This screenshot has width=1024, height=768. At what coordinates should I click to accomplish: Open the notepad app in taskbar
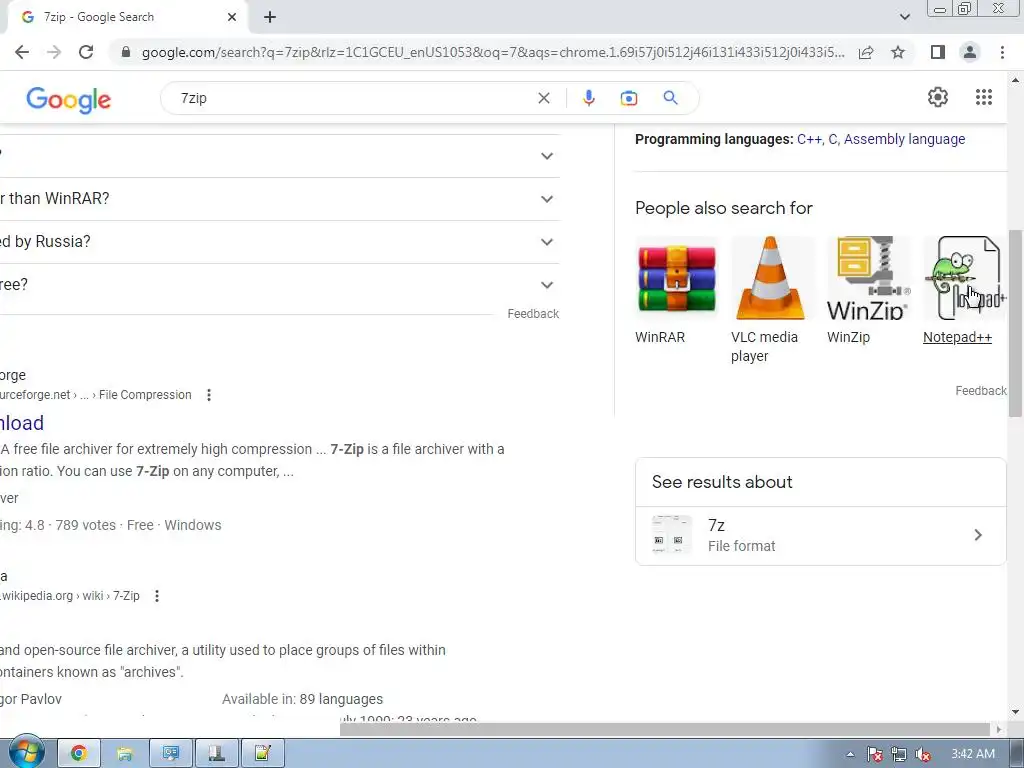tap(263, 754)
